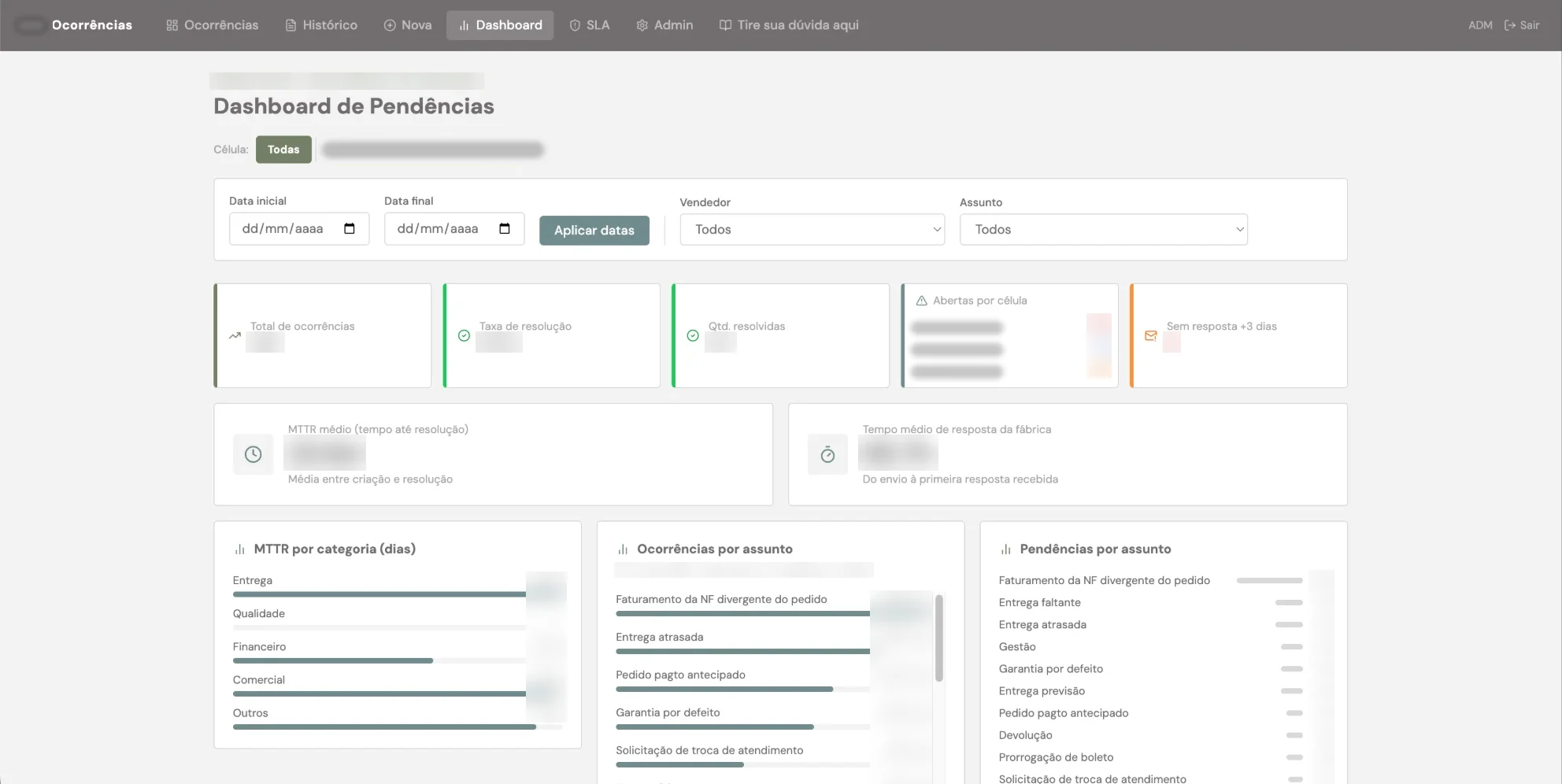Click the Aplicar datas button
1562x784 pixels.
(594, 231)
